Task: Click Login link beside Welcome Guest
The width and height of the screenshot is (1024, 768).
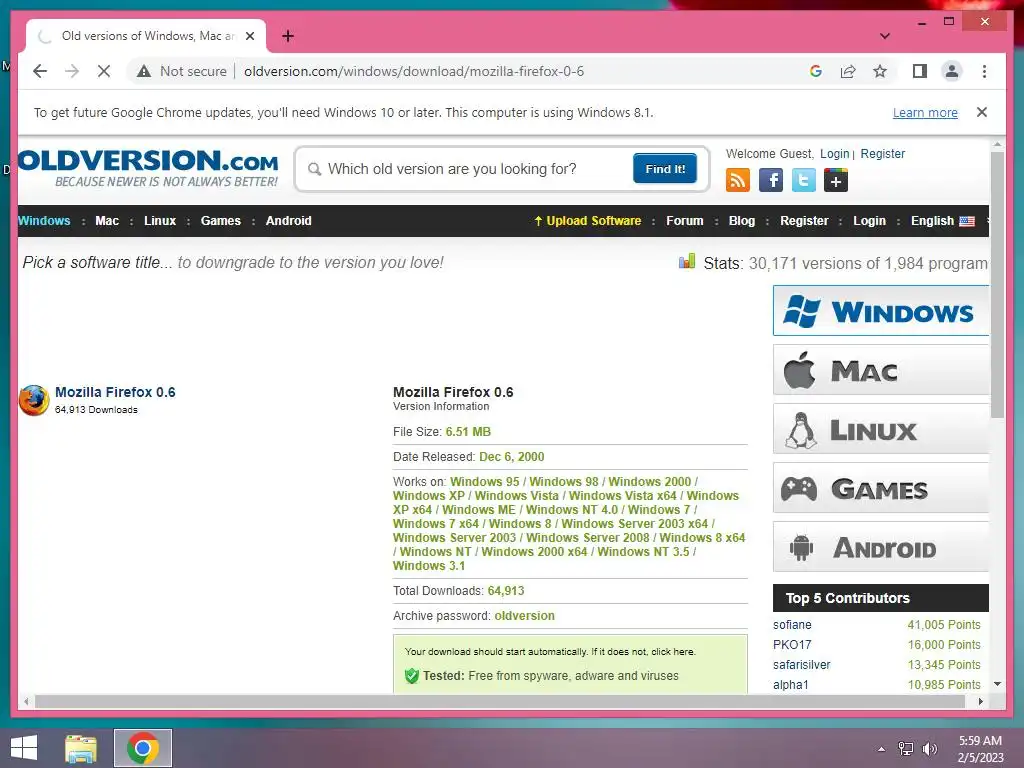Action: (x=835, y=153)
